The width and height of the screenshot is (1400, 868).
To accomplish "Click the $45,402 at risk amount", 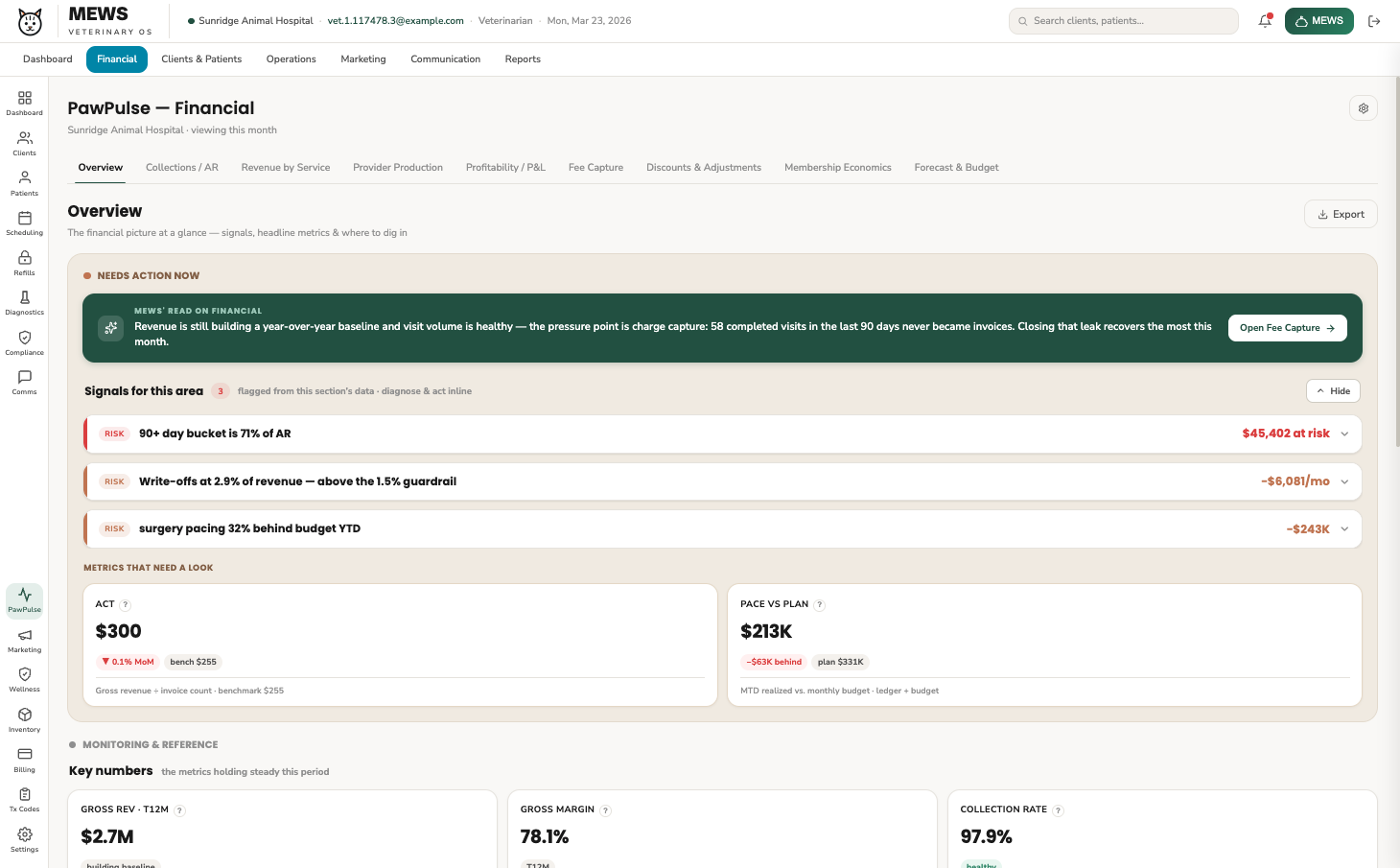I will pos(1286,434).
